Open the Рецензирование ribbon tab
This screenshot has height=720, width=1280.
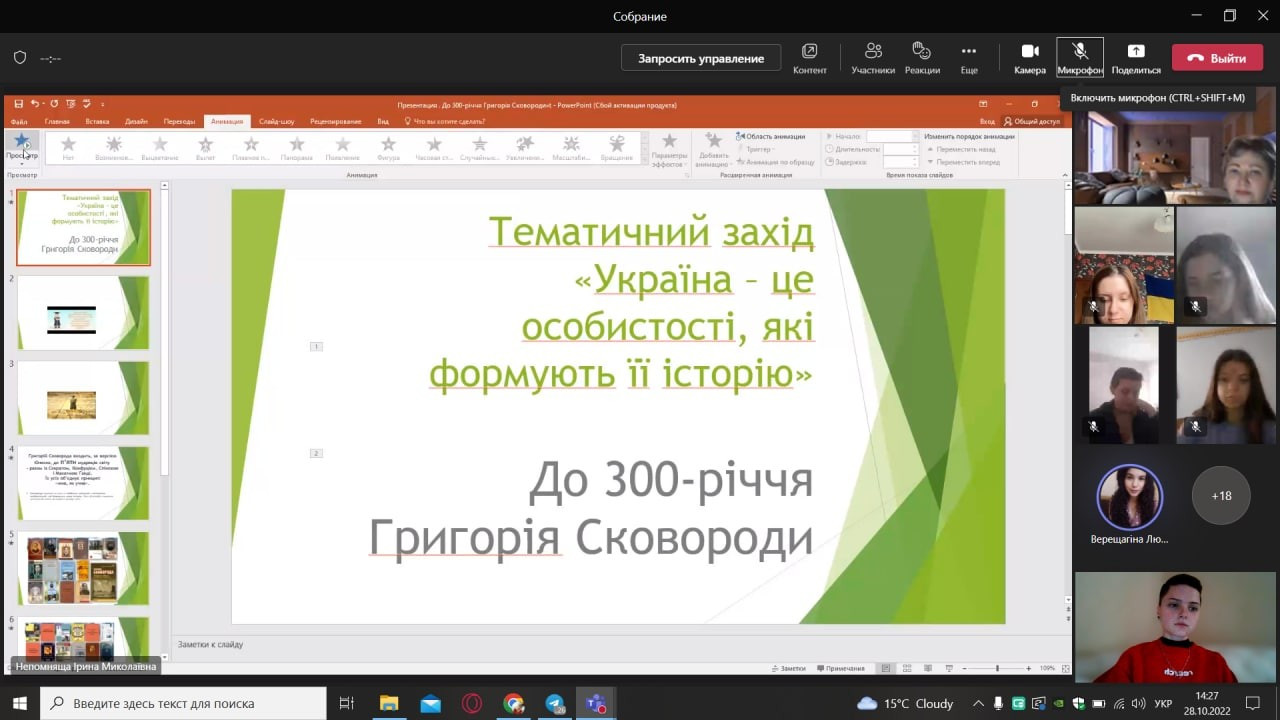click(x=336, y=121)
